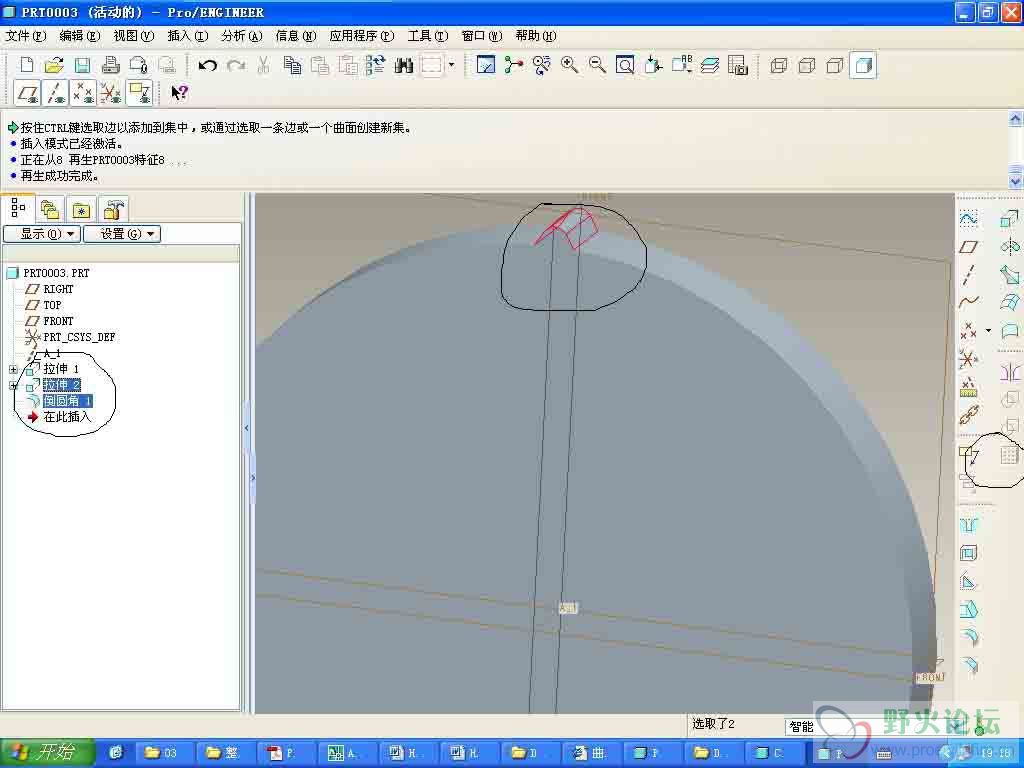This screenshot has width=1024, height=768.
Task: Select the extrude tool in the right toolbar
Action: [1010, 218]
